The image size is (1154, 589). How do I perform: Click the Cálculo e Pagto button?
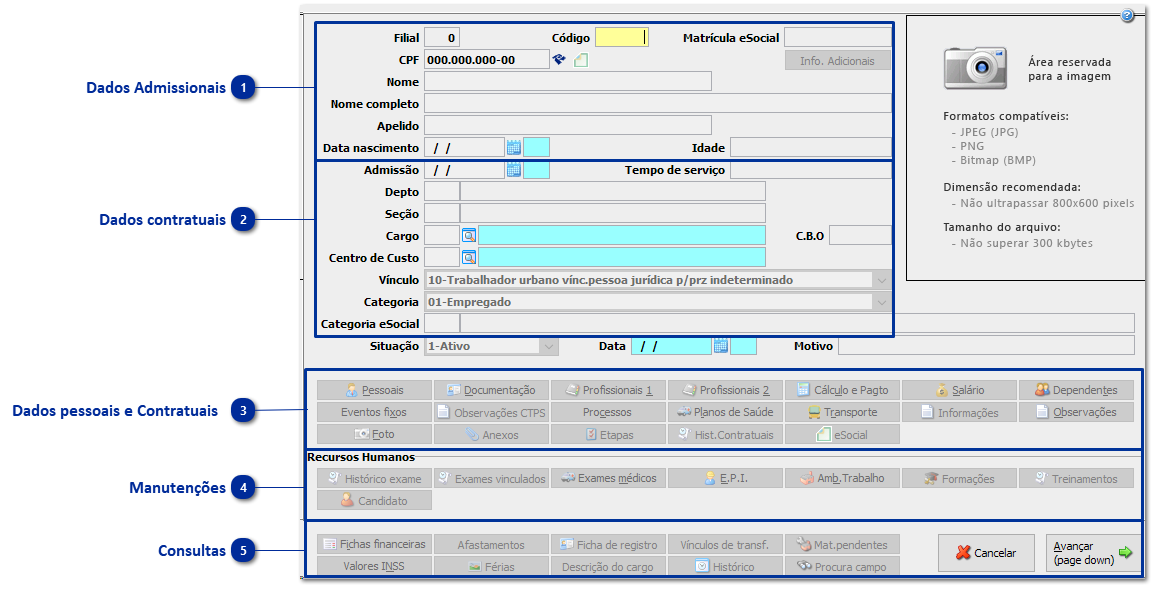pyautogui.click(x=842, y=390)
